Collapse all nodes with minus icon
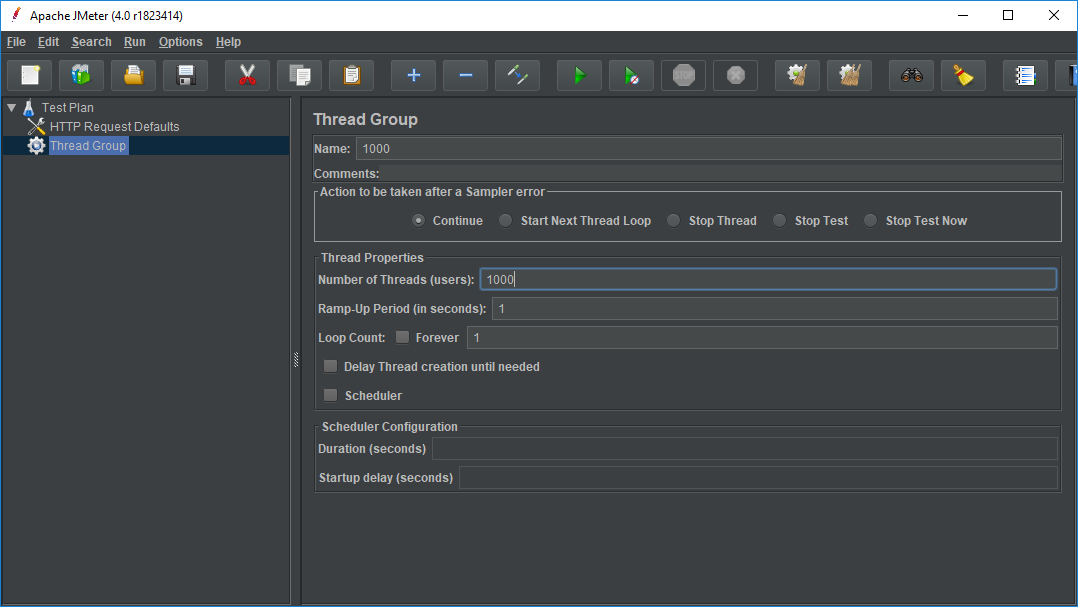 (x=465, y=75)
